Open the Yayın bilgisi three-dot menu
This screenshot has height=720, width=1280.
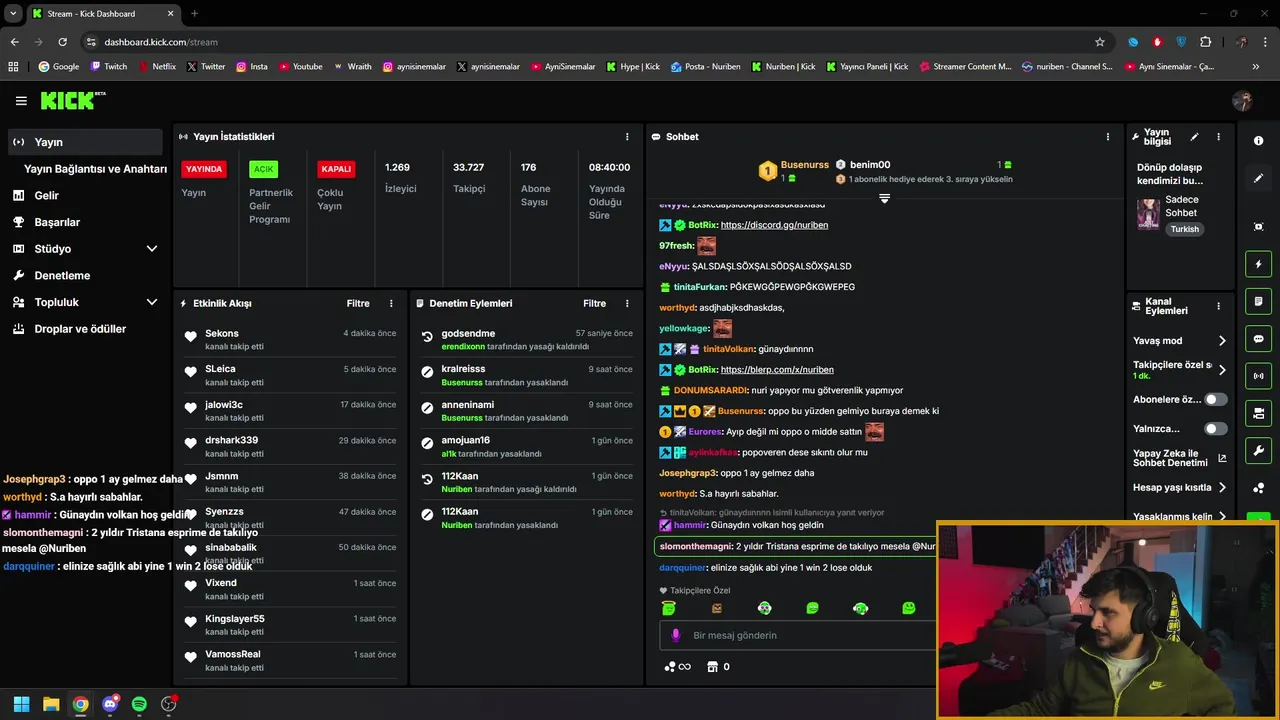(1218, 137)
